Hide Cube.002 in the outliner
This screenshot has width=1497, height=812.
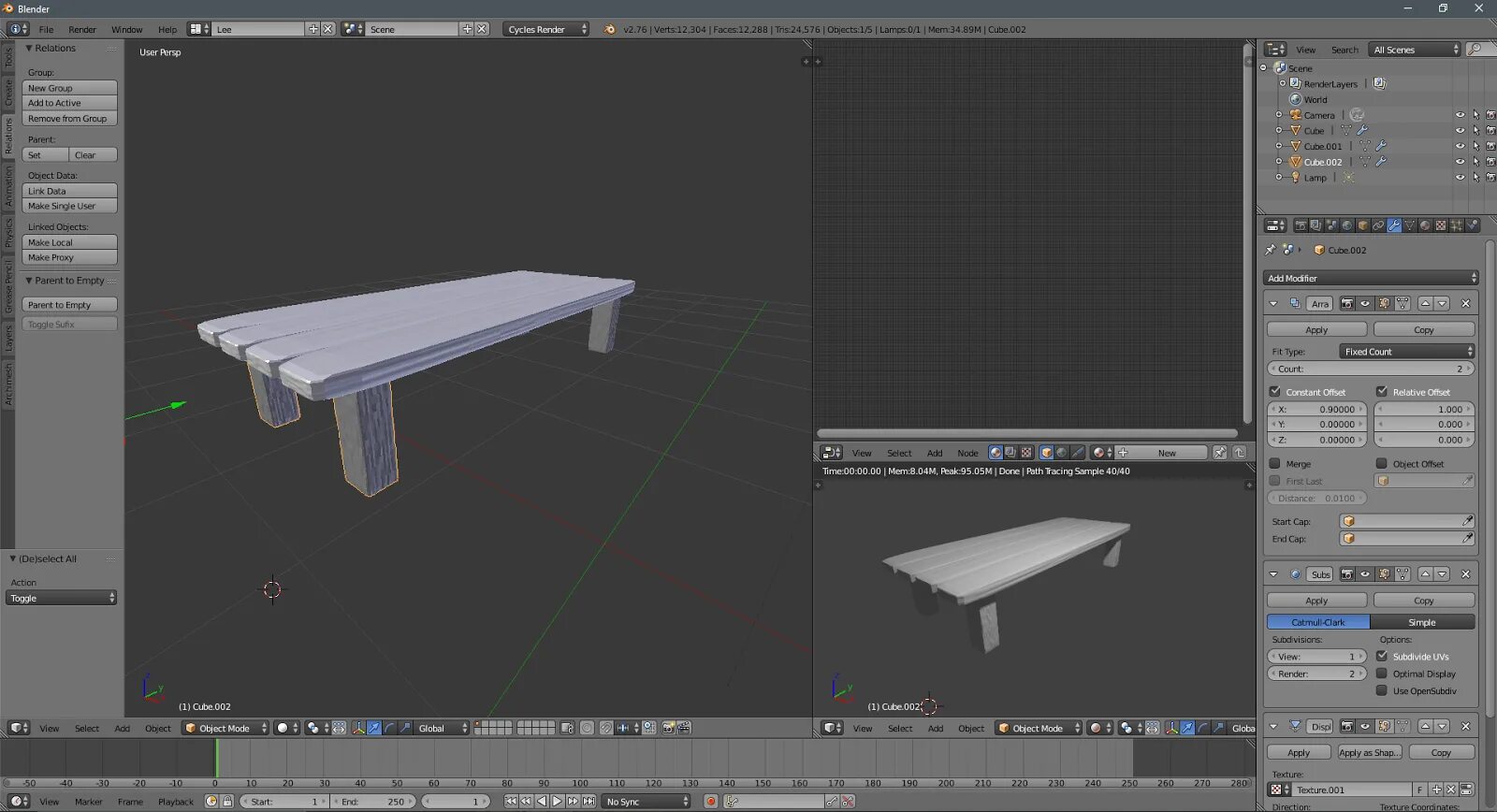(1460, 162)
